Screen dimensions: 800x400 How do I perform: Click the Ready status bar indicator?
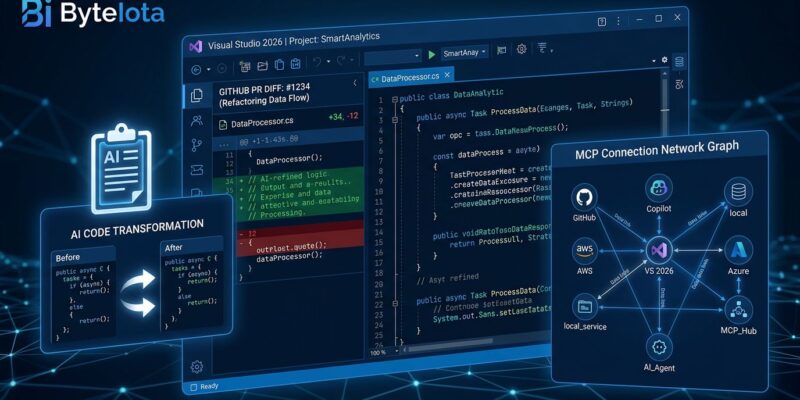(205, 386)
